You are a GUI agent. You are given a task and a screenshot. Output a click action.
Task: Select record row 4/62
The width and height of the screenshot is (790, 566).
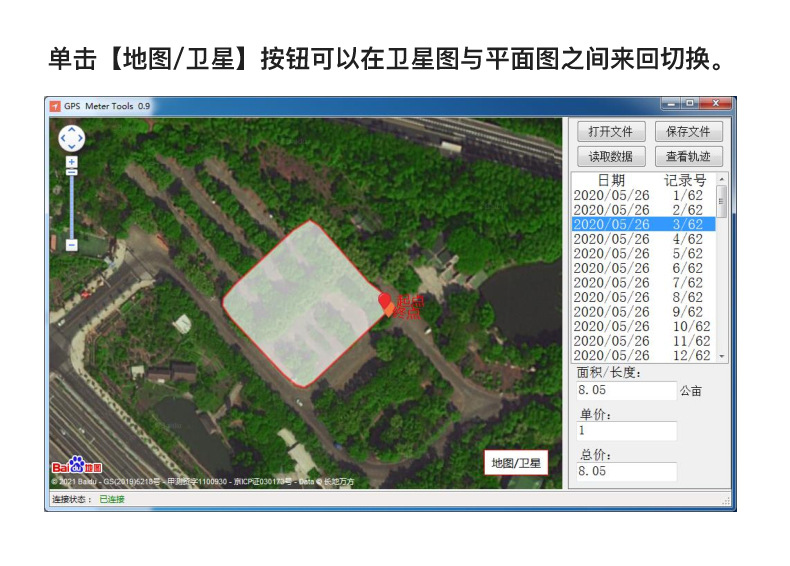pyautogui.click(x=643, y=238)
